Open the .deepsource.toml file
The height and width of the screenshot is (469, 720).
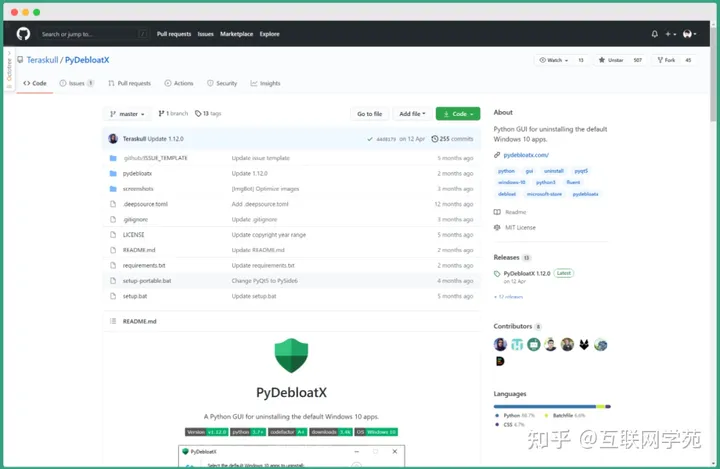click(145, 204)
